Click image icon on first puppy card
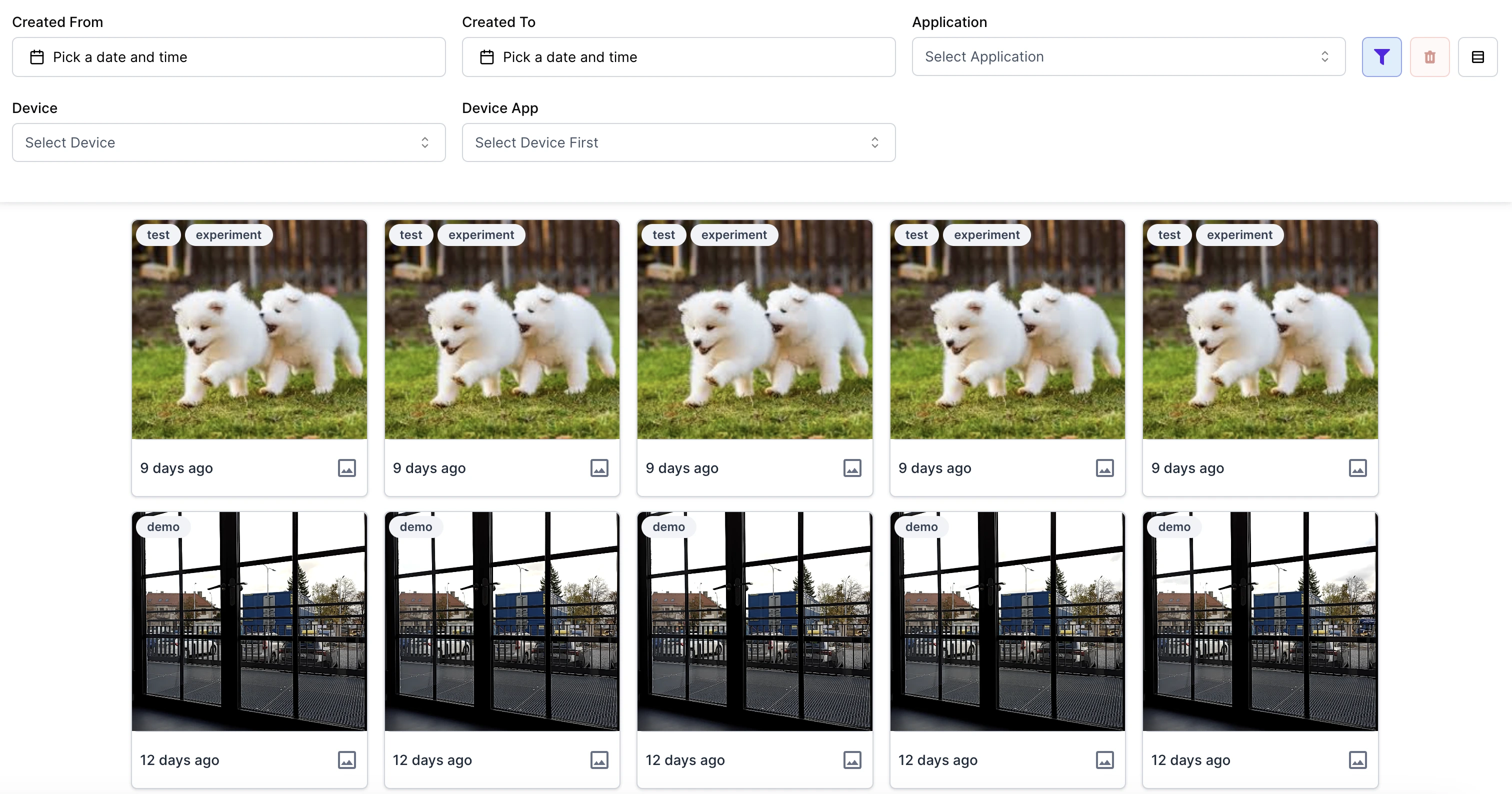This screenshot has height=794, width=1512. click(x=347, y=467)
